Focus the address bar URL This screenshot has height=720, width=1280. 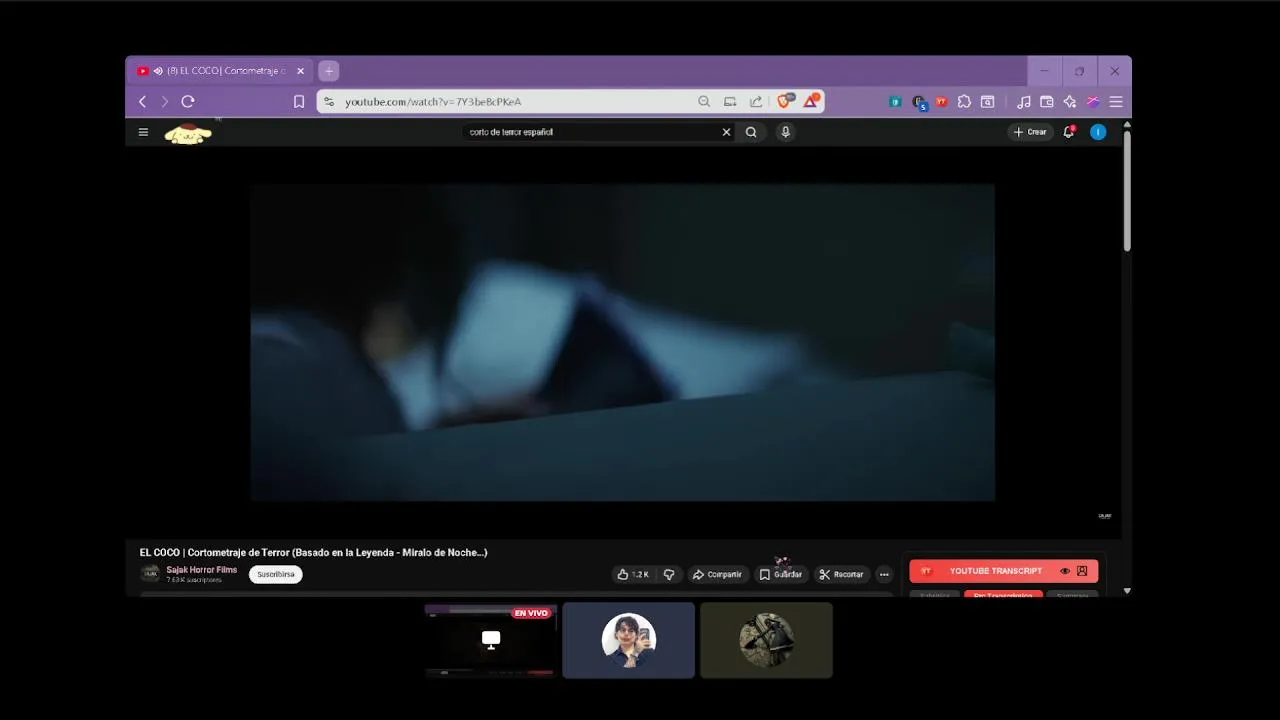(433, 101)
